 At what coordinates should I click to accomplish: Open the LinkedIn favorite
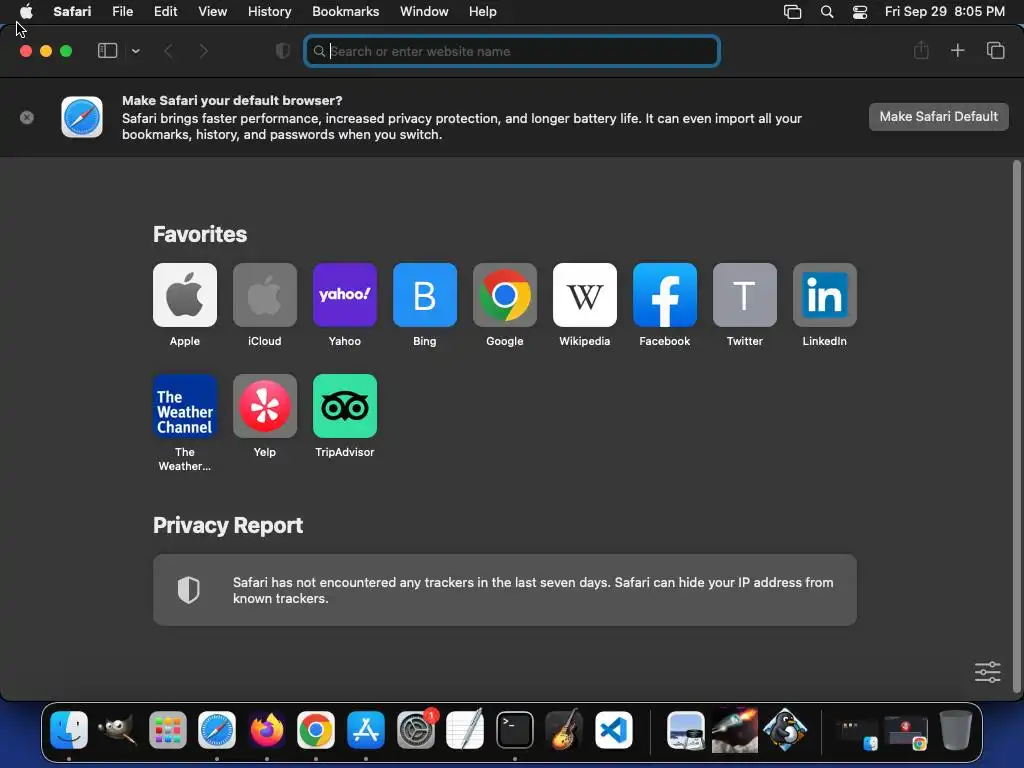tap(825, 295)
